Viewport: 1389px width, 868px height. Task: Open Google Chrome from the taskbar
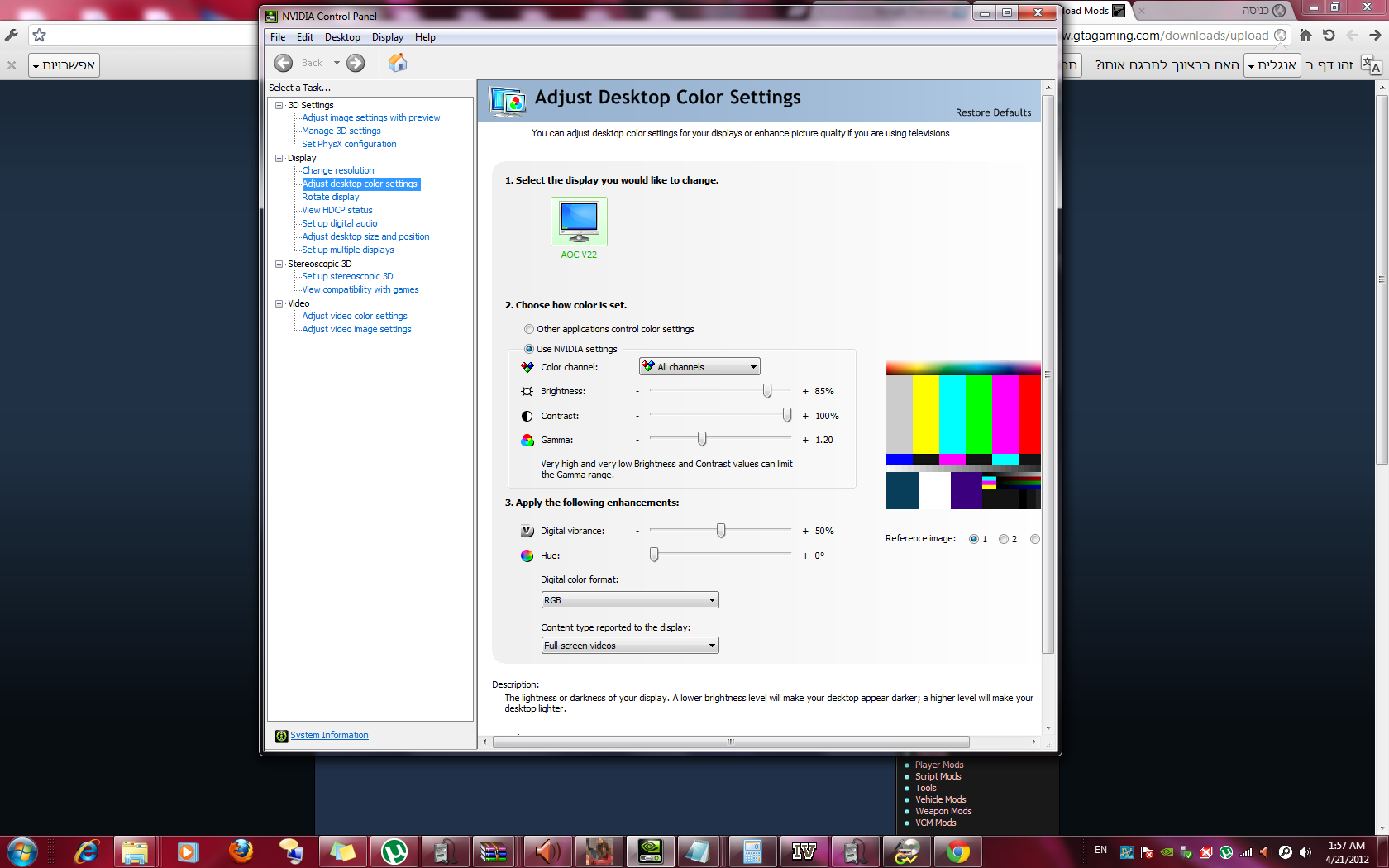tap(957, 851)
